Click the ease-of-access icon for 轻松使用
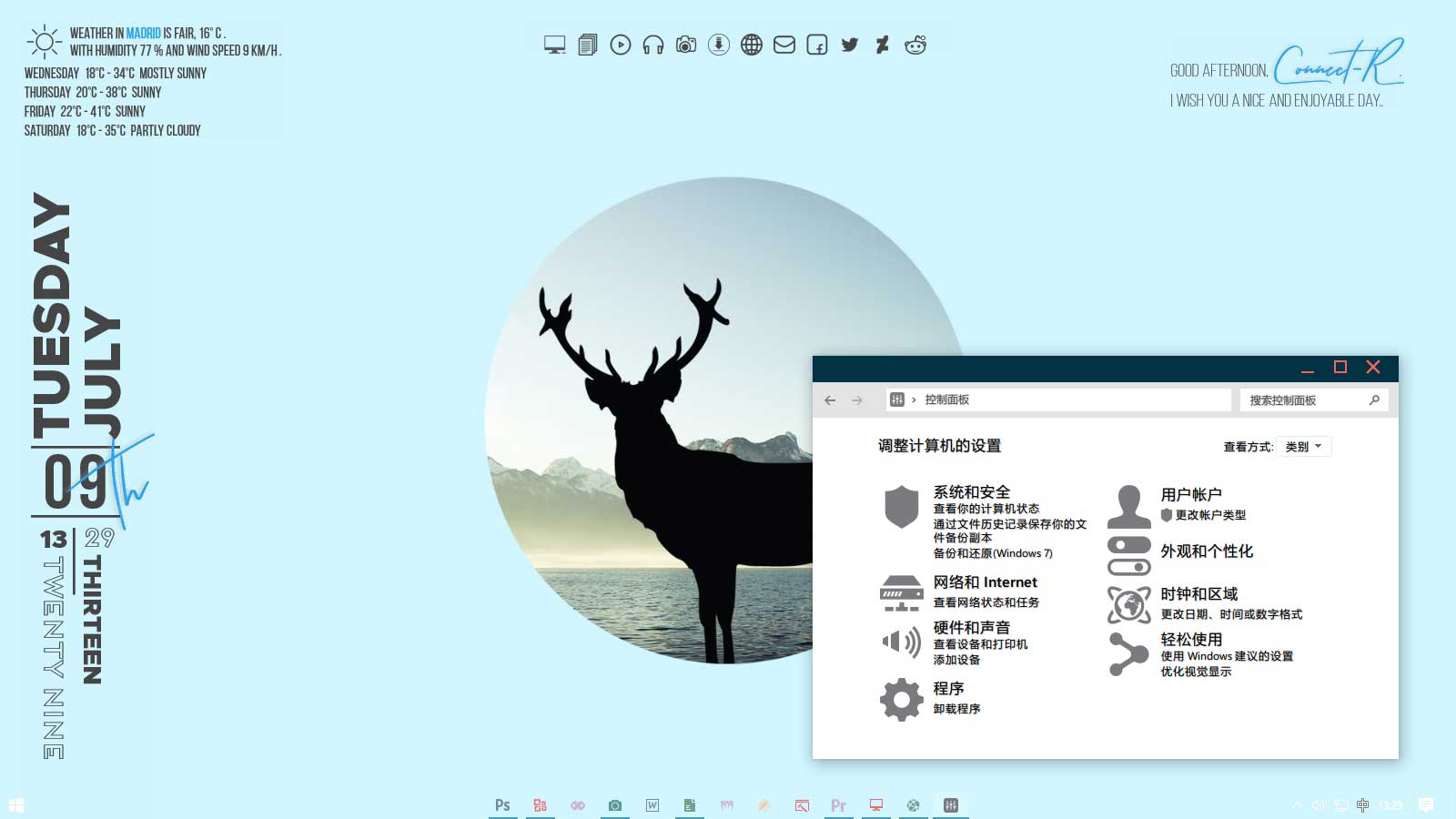The height and width of the screenshot is (819, 1456). pyautogui.click(x=1129, y=653)
